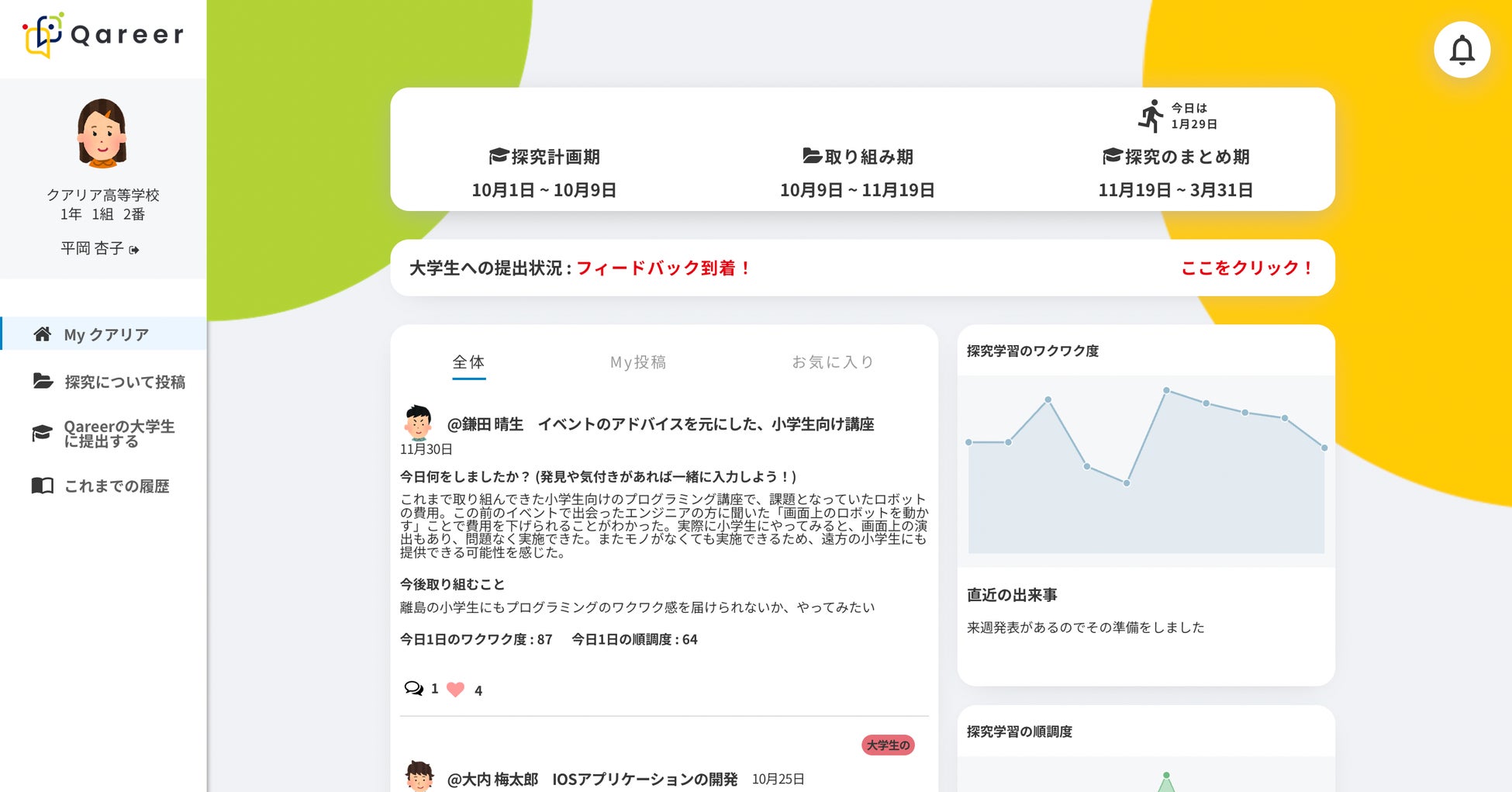Viewport: 1512px width, 792px height.
Task: Click the date range 10月9日 ~ 11月19日
Action: click(x=857, y=190)
